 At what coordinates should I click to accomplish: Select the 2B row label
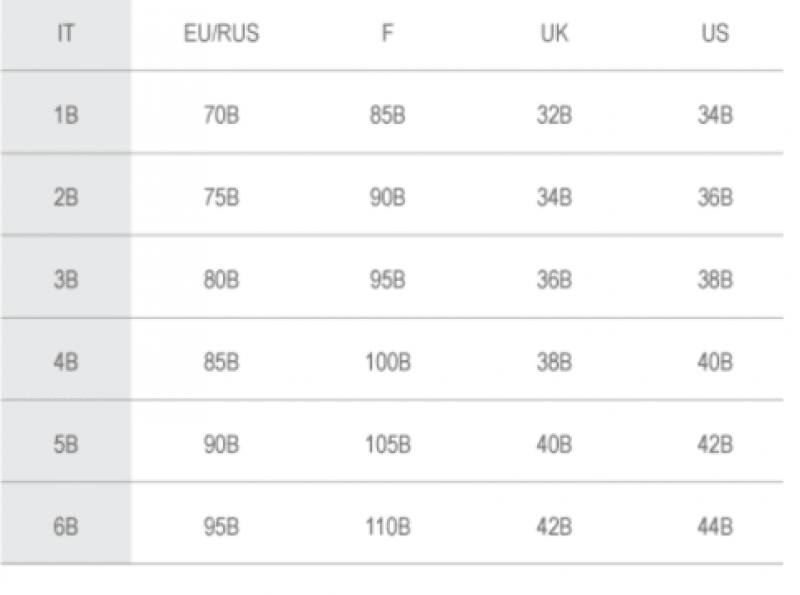click(x=66, y=197)
